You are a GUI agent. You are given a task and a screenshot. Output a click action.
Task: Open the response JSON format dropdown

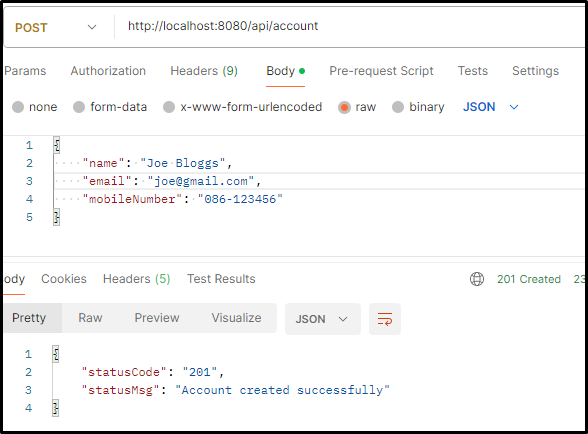322,319
